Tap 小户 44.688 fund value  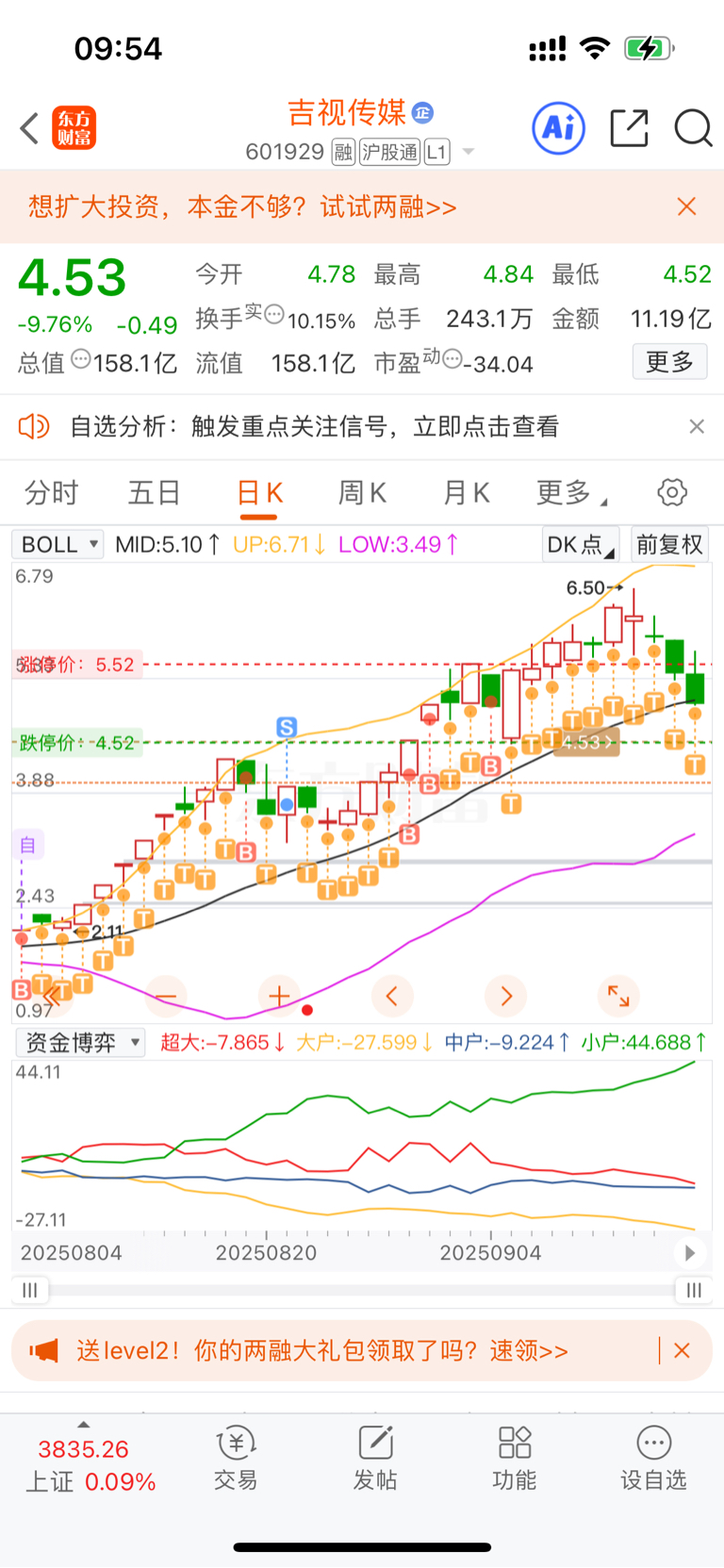645,1042
